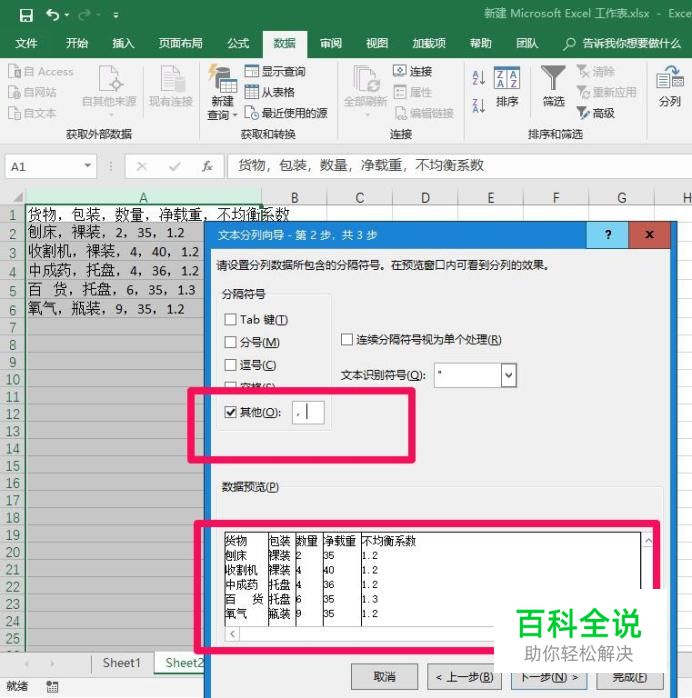Open Customize Quick Access Toolbar dropdown
The height and width of the screenshot is (698, 692).
pyautogui.click(x=116, y=15)
